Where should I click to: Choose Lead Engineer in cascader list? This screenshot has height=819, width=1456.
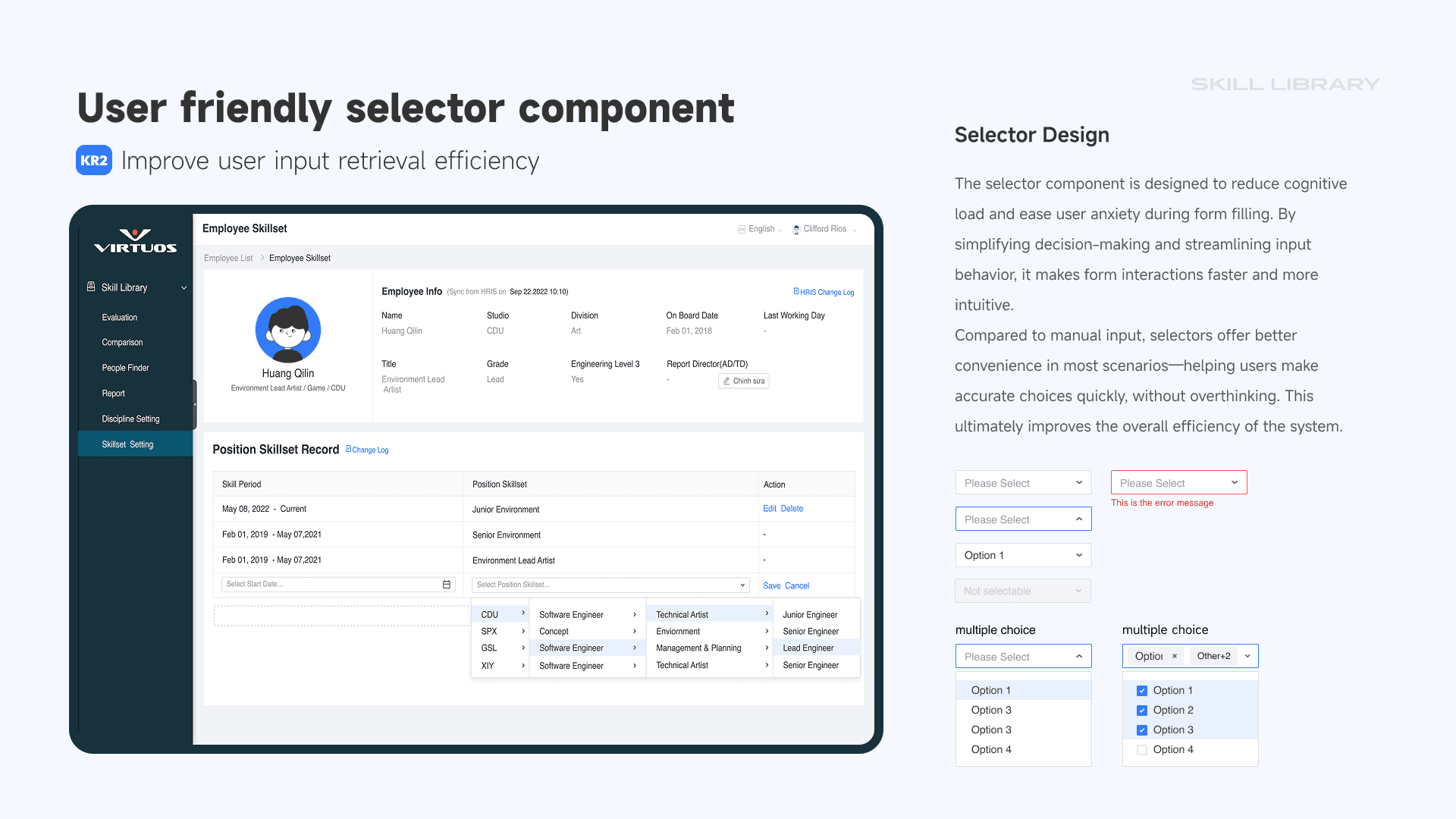(x=808, y=648)
